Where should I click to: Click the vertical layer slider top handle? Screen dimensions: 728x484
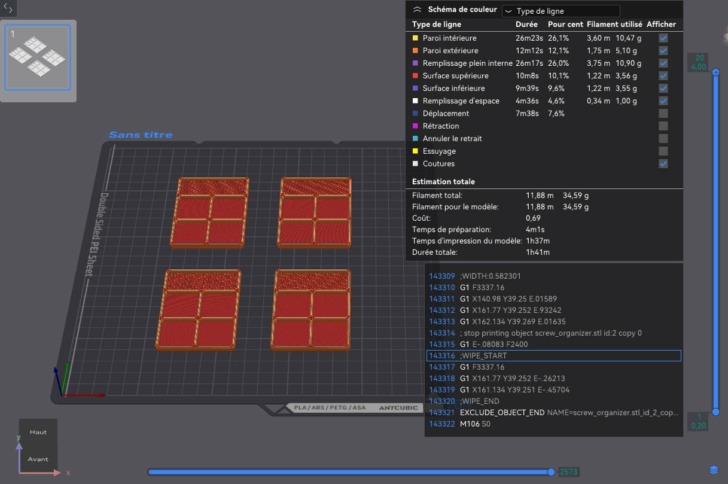pos(715,72)
